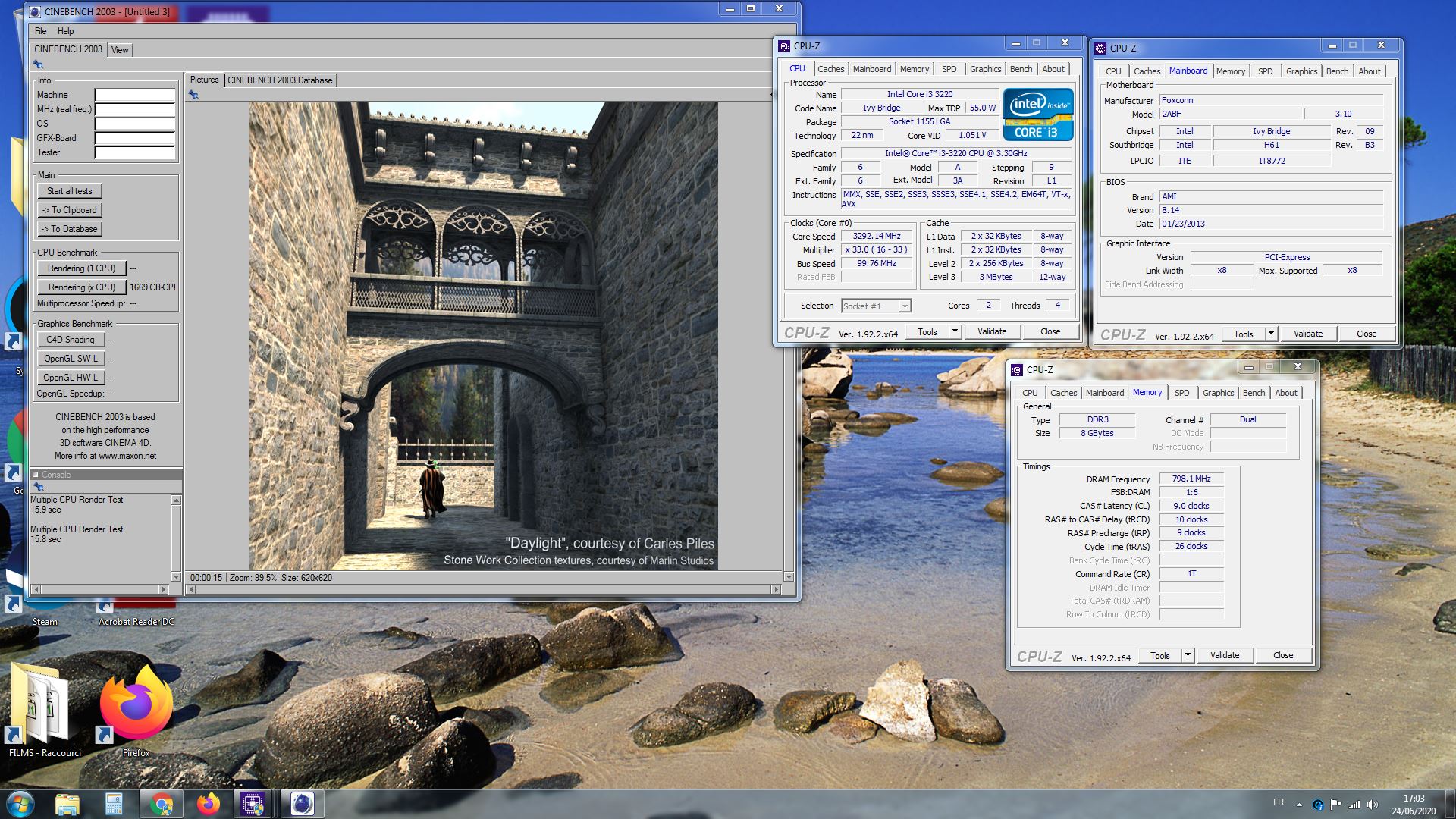The width and height of the screenshot is (1456, 819).
Task: Run Rendering (1 CPU) benchmark
Action: tap(81, 268)
